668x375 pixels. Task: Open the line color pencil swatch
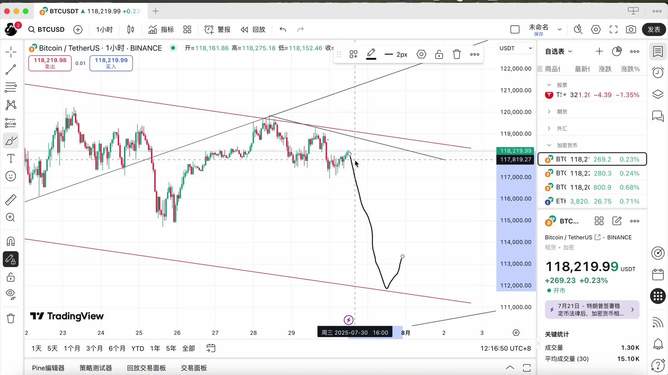click(x=371, y=54)
